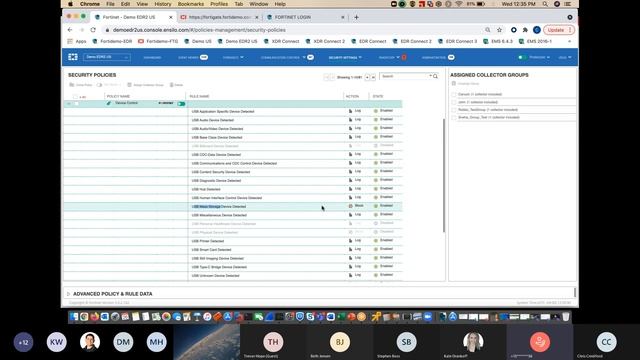Click state icon for USB Mass Storage Device Detected
Screen dimensions: 640x360
pyautogui.click(x=376, y=206)
